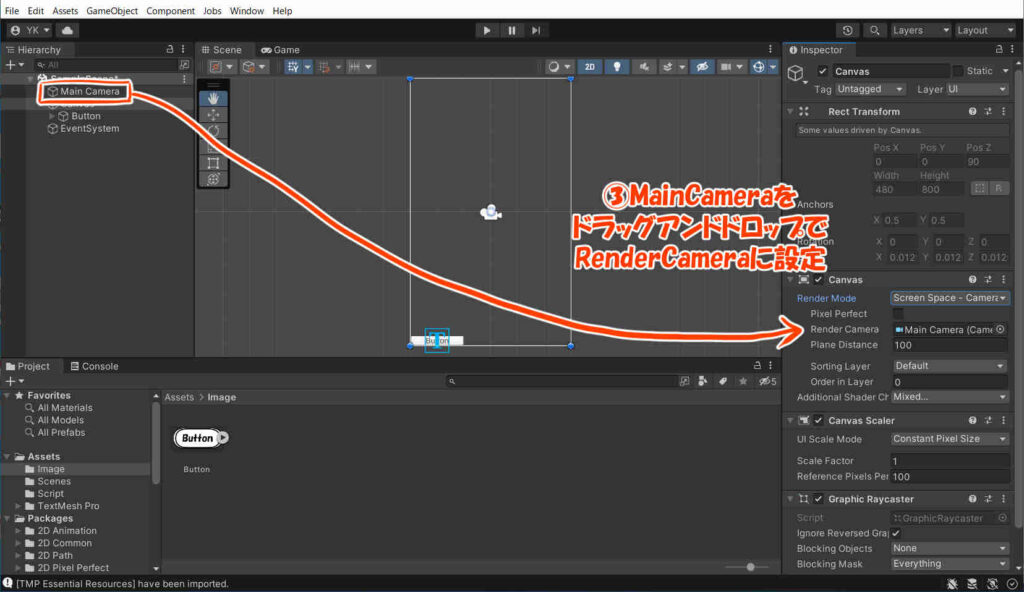Open the Layers dropdown
Viewport: 1024px width, 592px height.
click(920, 30)
